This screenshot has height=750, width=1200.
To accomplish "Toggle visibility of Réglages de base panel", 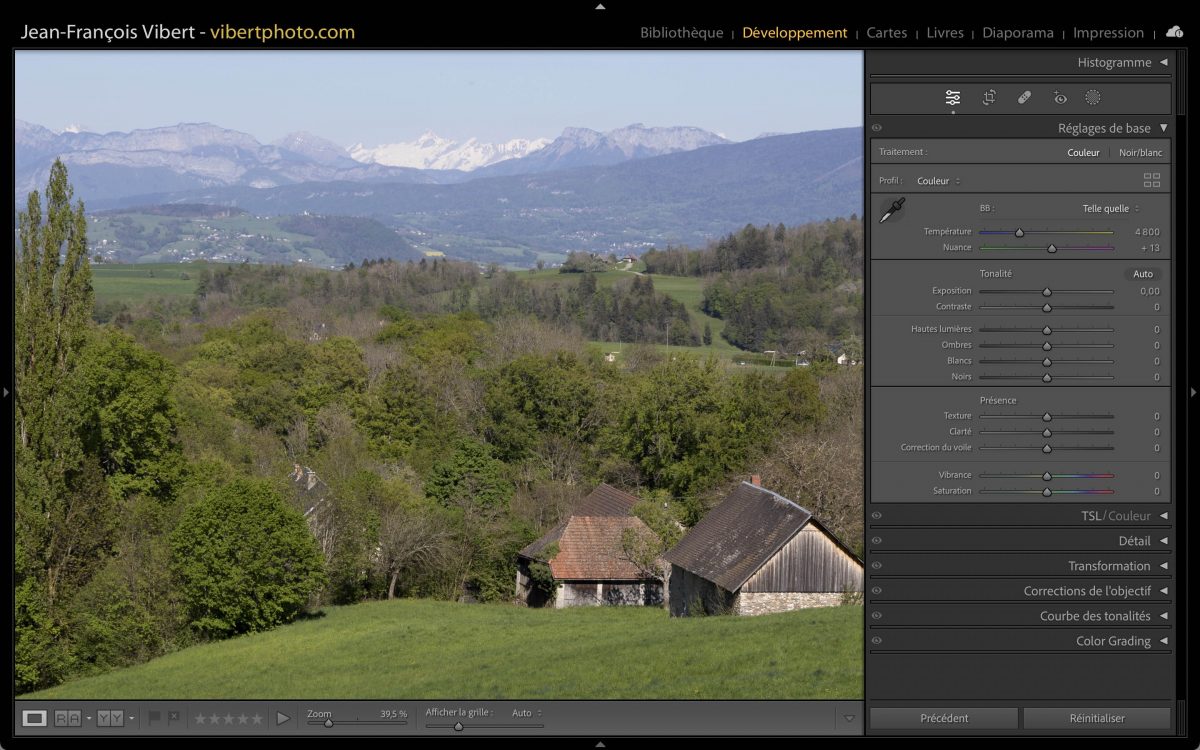I will [877, 128].
